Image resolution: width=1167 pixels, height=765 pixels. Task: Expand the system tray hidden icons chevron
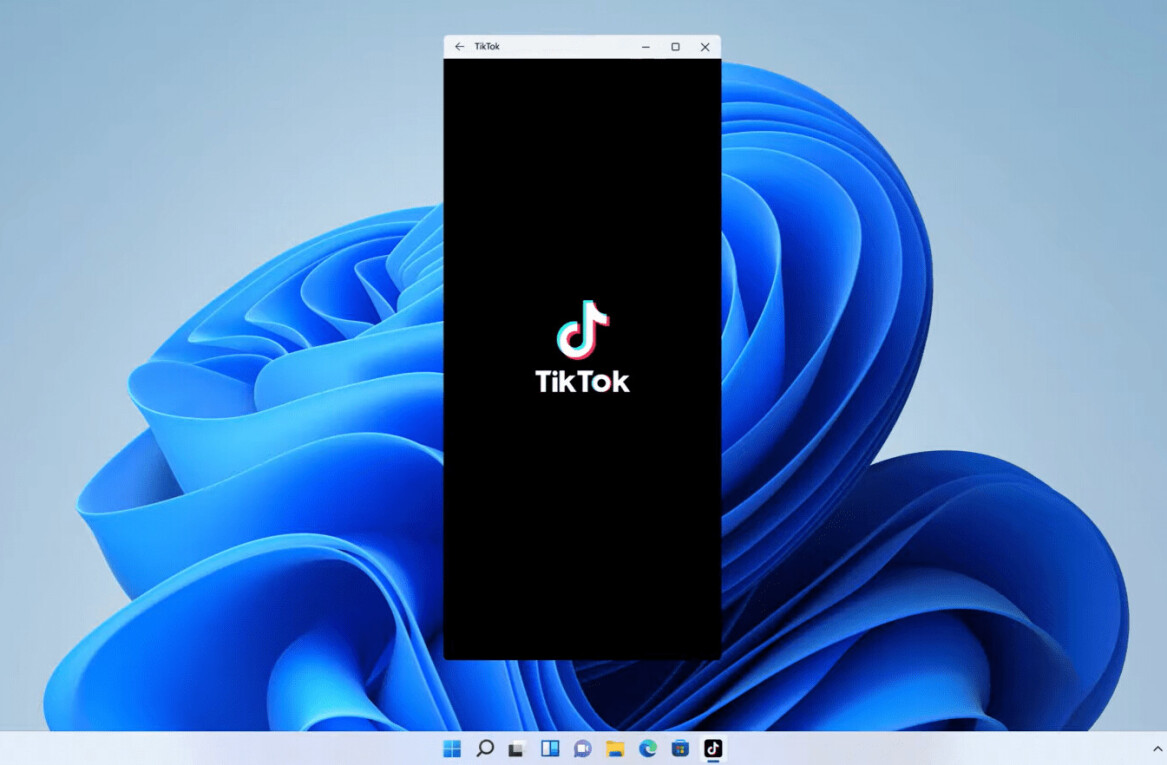click(1158, 748)
